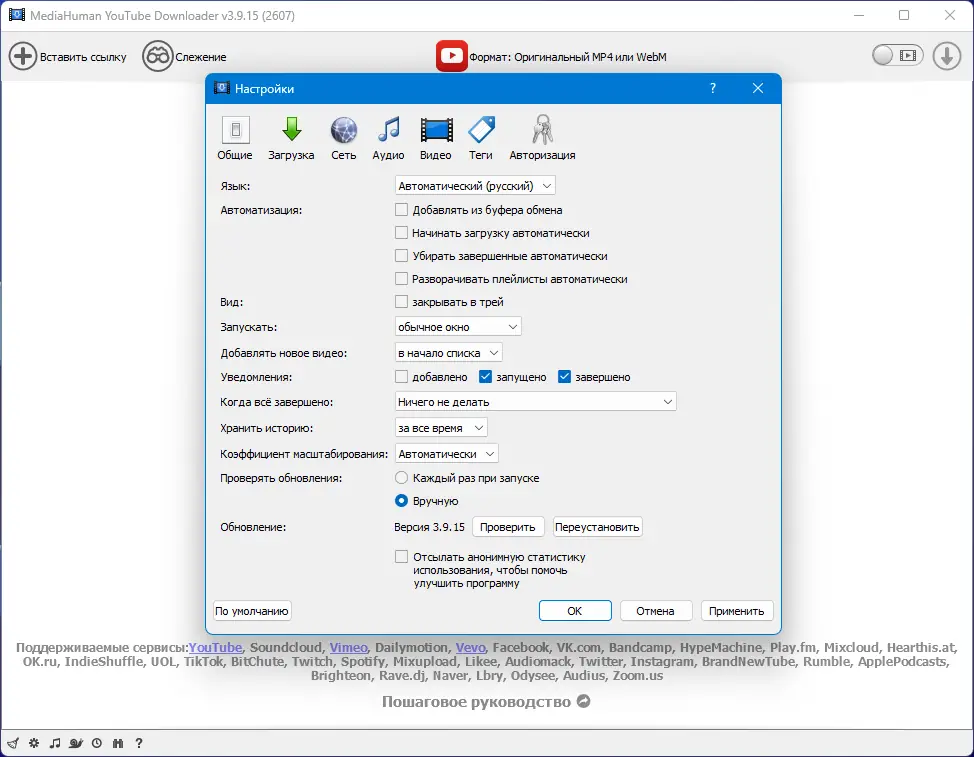Check the добавлено notification box
Screen dimensions: 974x757
402,377
